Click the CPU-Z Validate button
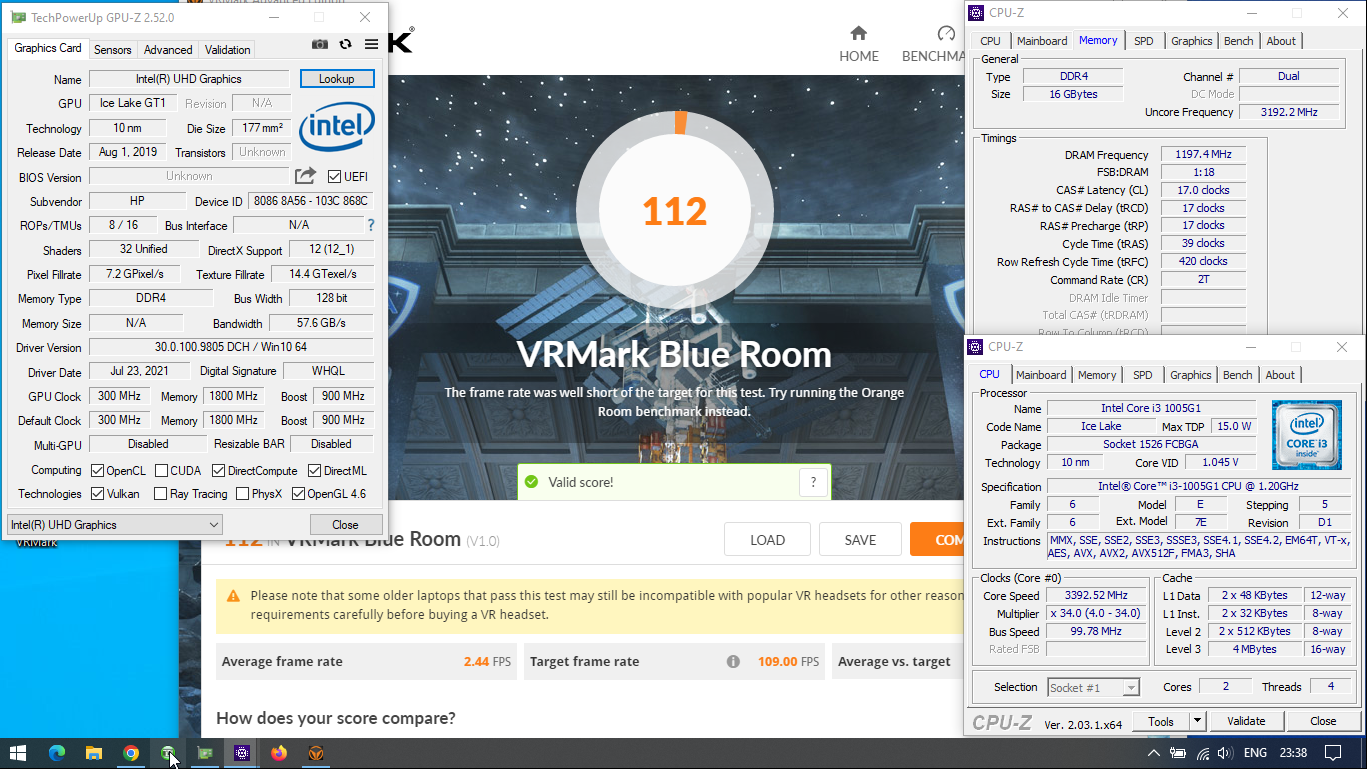Image resolution: width=1367 pixels, height=769 pixels. click(1246, 721)
